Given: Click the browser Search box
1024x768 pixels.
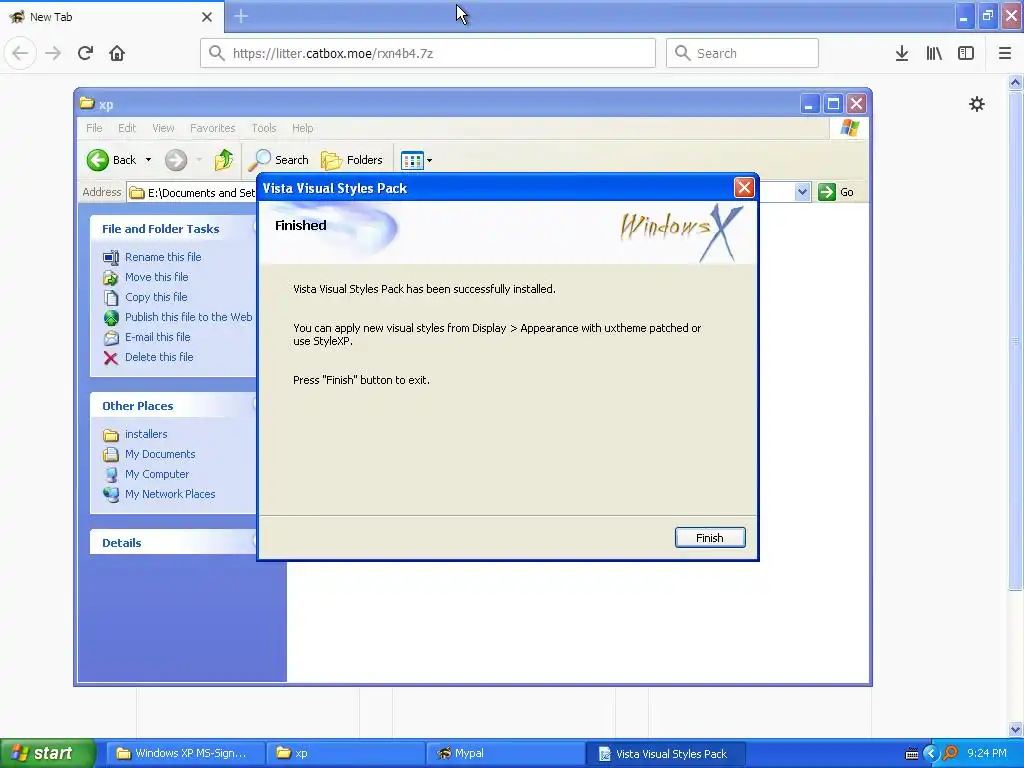Looking at the screenshot, I should pos(743,53).
